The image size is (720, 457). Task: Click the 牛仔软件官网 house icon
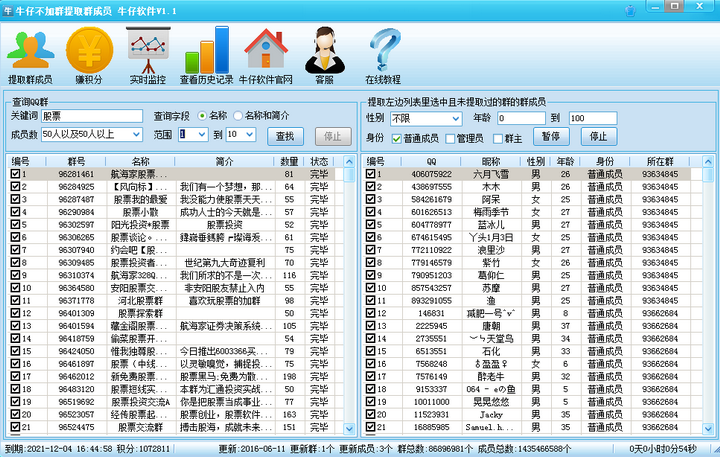click(265, 48)
